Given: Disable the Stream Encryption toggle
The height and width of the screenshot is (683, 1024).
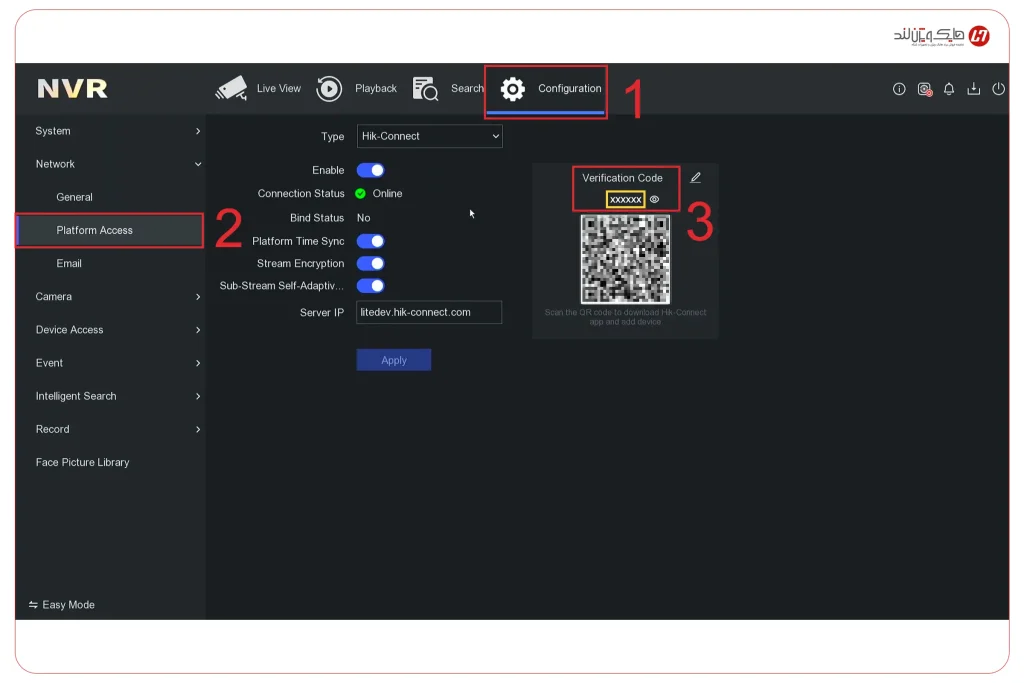Looking at the screenshot, I should 370,263.
